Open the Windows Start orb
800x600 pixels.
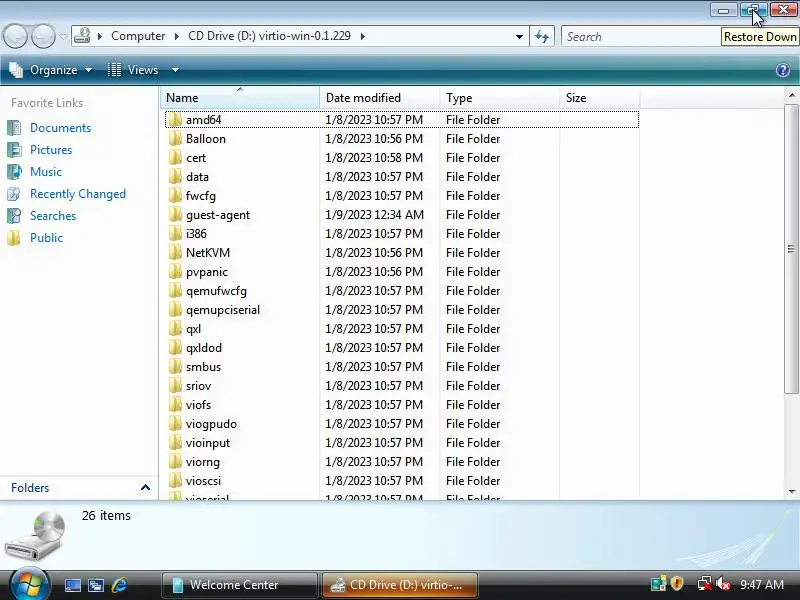pos(28,584)
